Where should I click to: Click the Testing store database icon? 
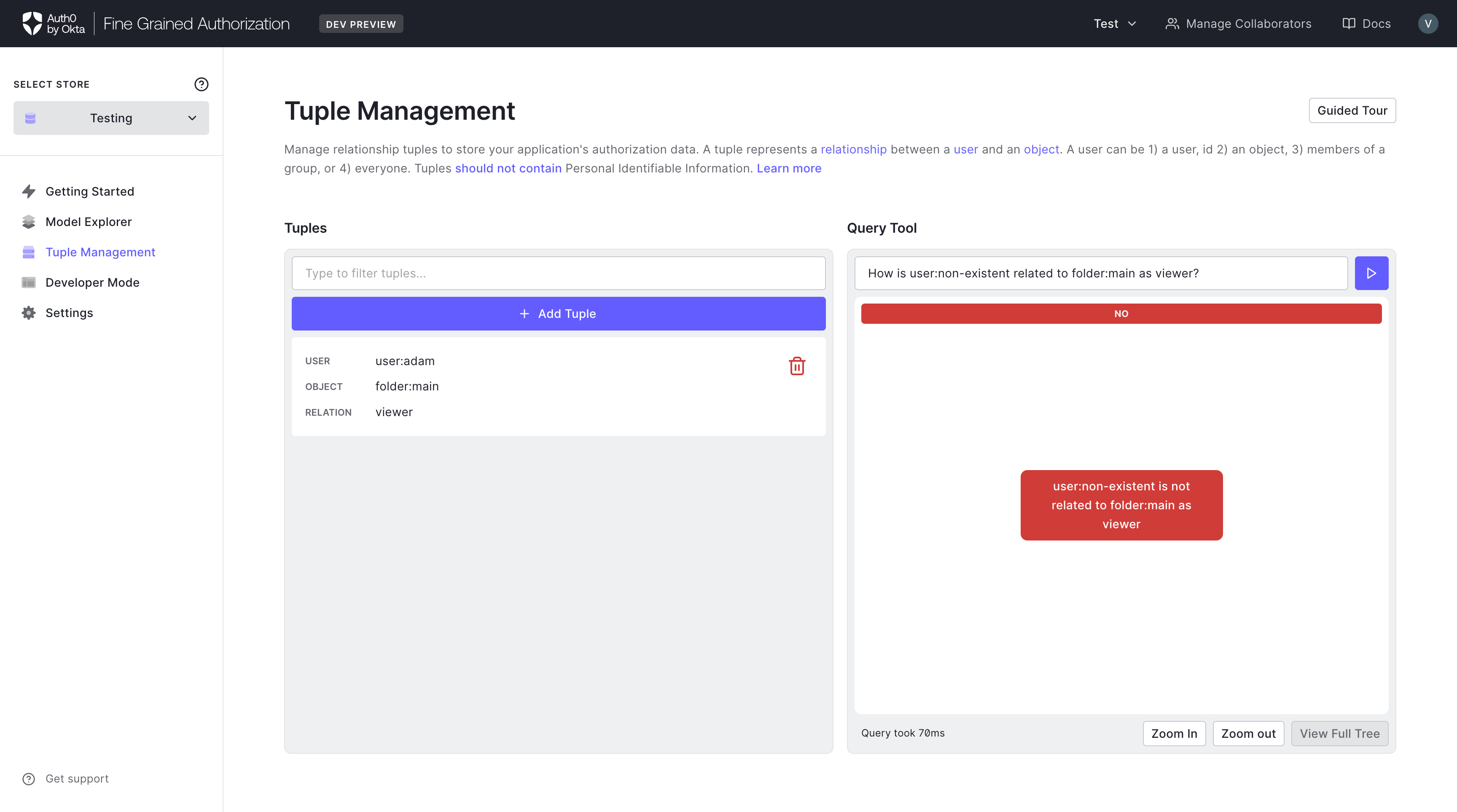point(30,118)
